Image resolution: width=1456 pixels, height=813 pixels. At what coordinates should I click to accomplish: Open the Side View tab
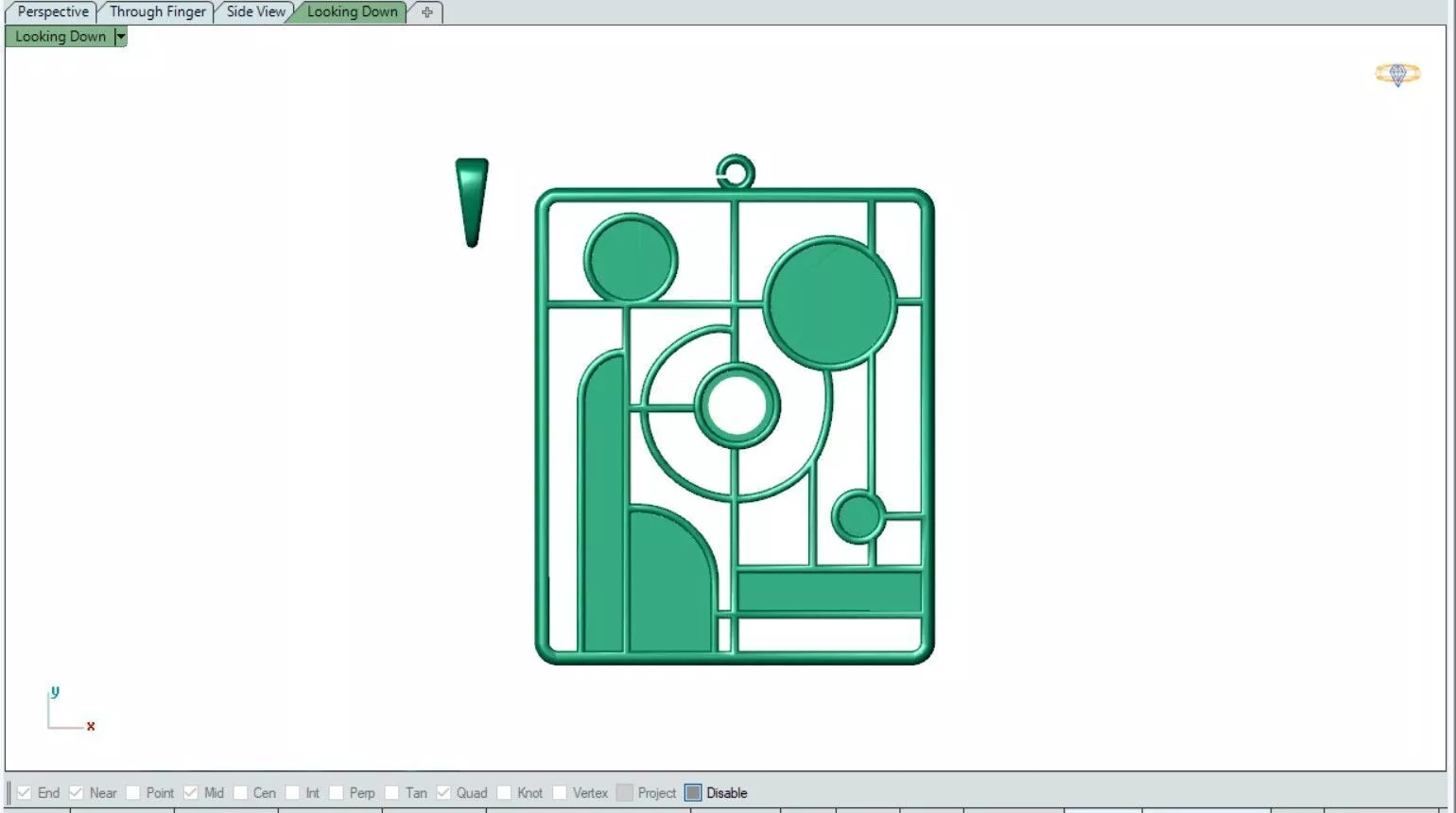click(255, 12)
